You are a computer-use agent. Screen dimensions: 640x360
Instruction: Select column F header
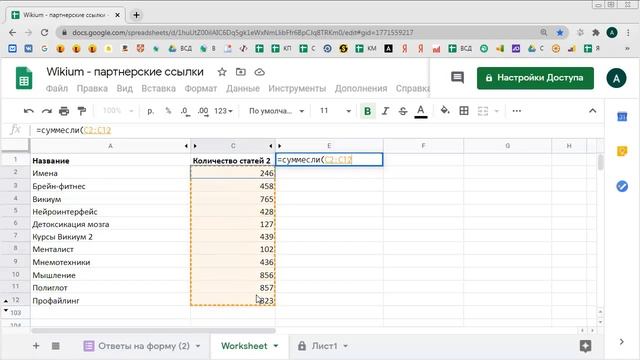[423, 146]
